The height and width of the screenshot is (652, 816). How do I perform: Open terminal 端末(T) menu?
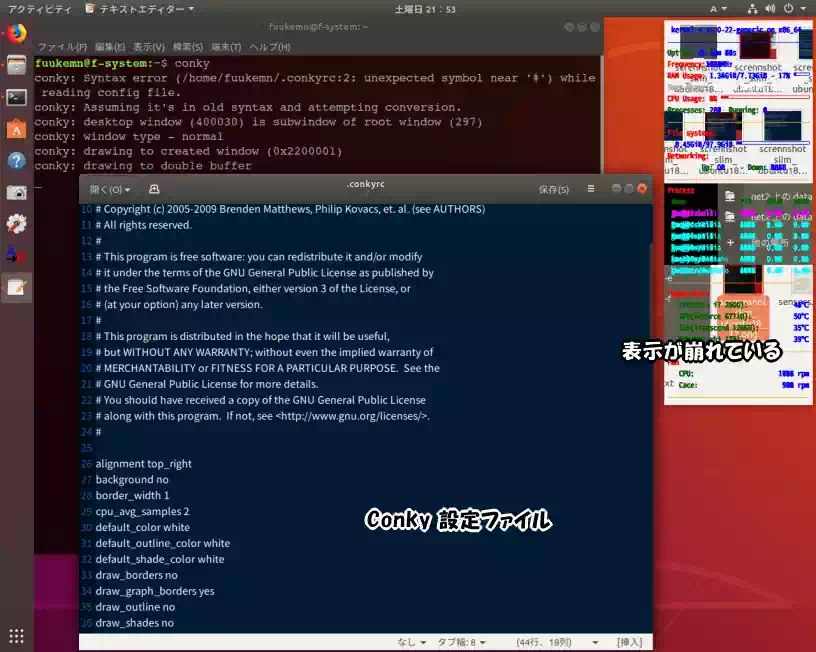[x=226, y=47]
